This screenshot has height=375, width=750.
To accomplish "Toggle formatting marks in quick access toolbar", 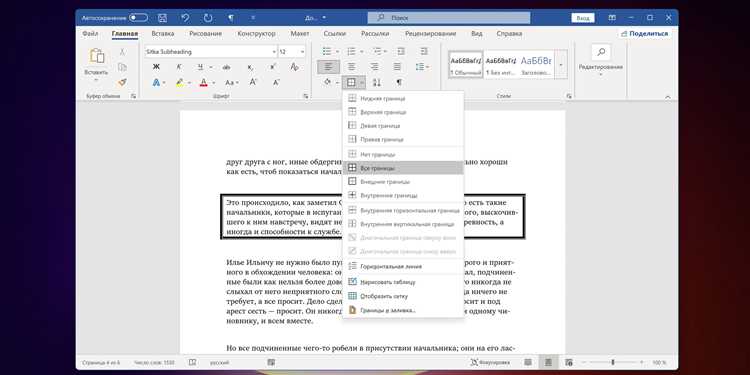I will tap(231, 18).
